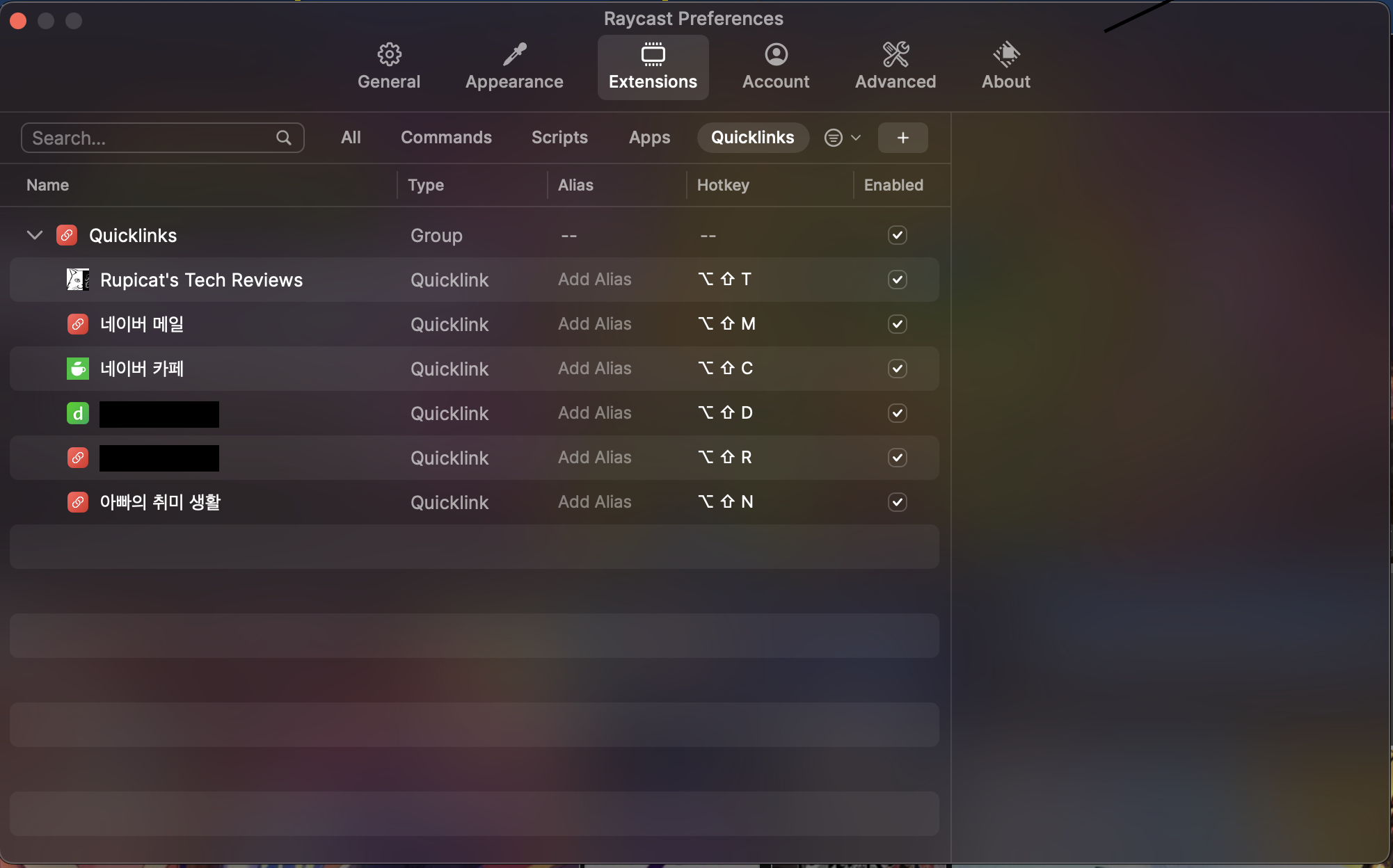1393x868 pixels.
Task: Open the Account tab icon
Action: coord(776,54)
